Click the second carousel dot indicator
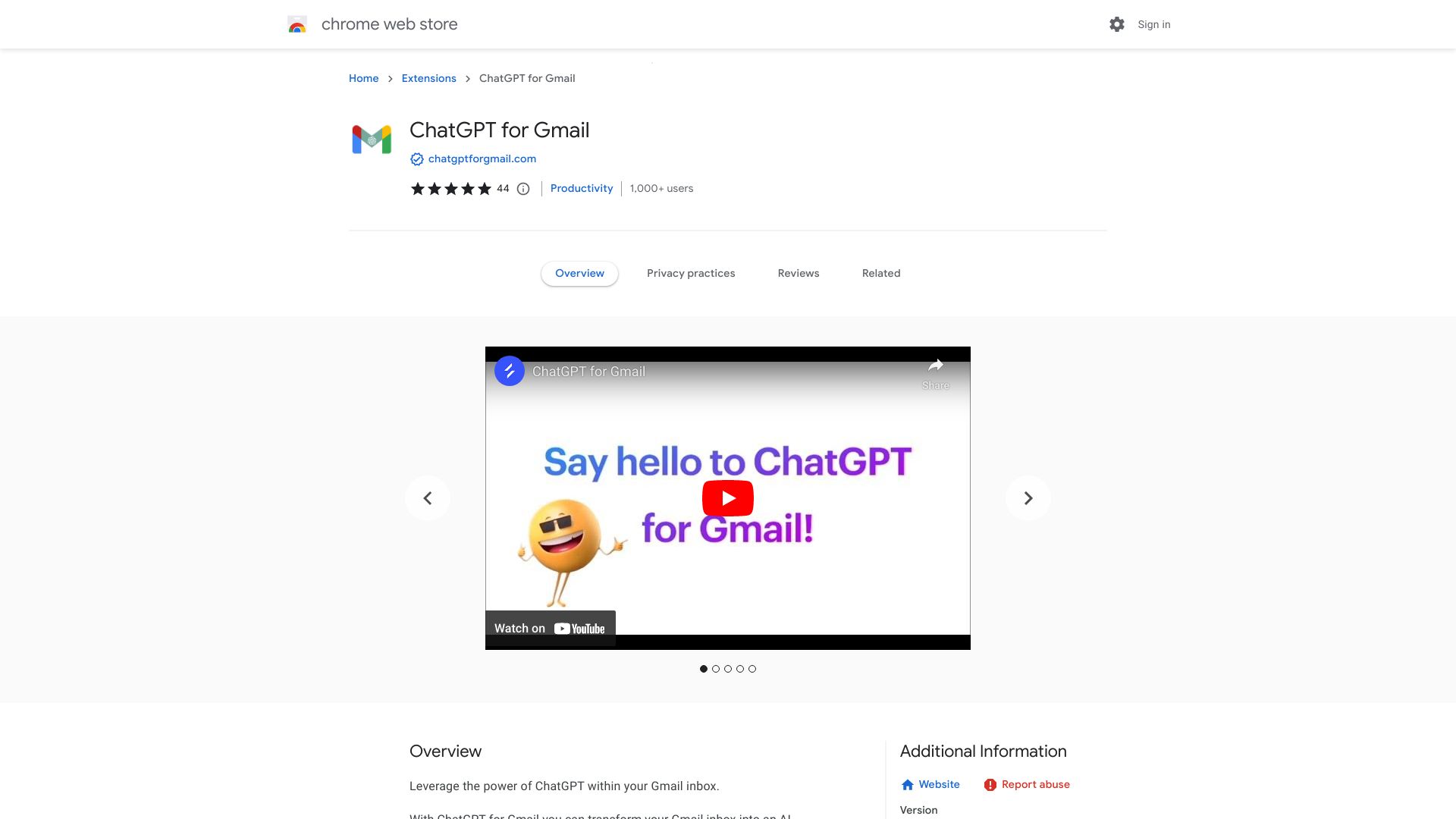This screenshot has height=819, width=1456. pos(716,668)
